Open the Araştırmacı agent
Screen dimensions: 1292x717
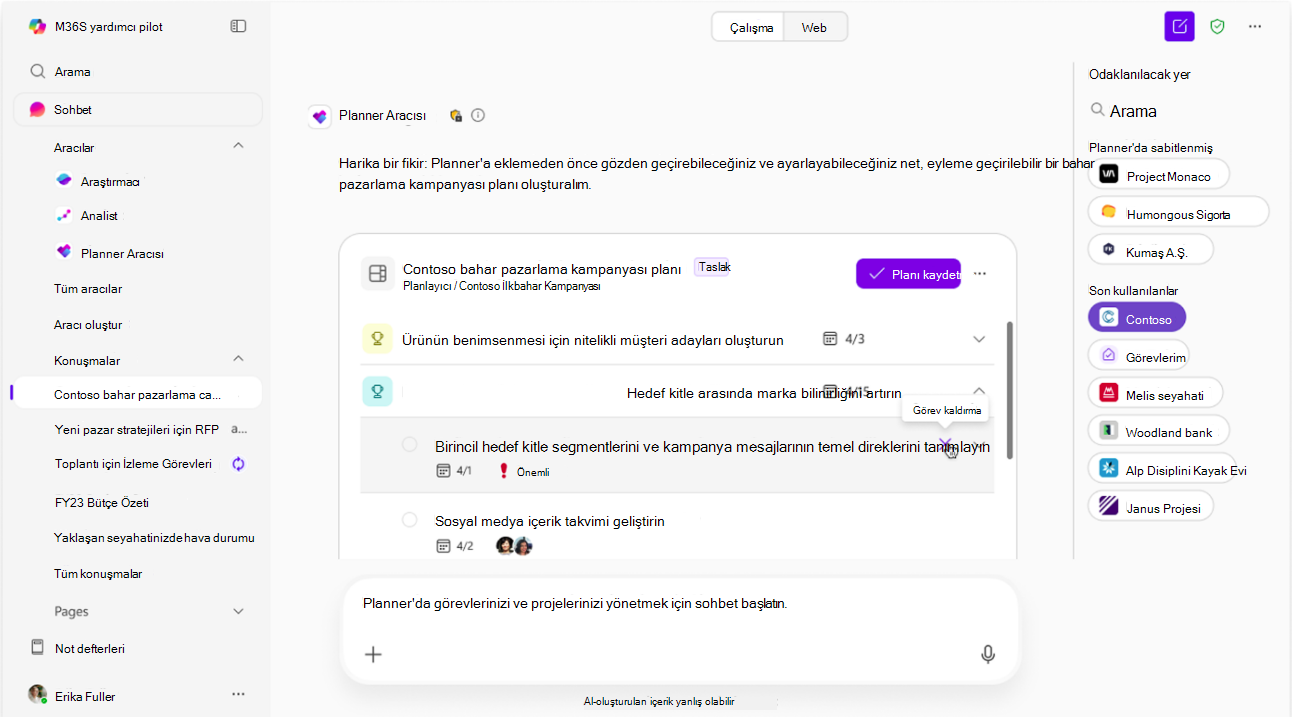pyautogui.click(x=110, y=182)
